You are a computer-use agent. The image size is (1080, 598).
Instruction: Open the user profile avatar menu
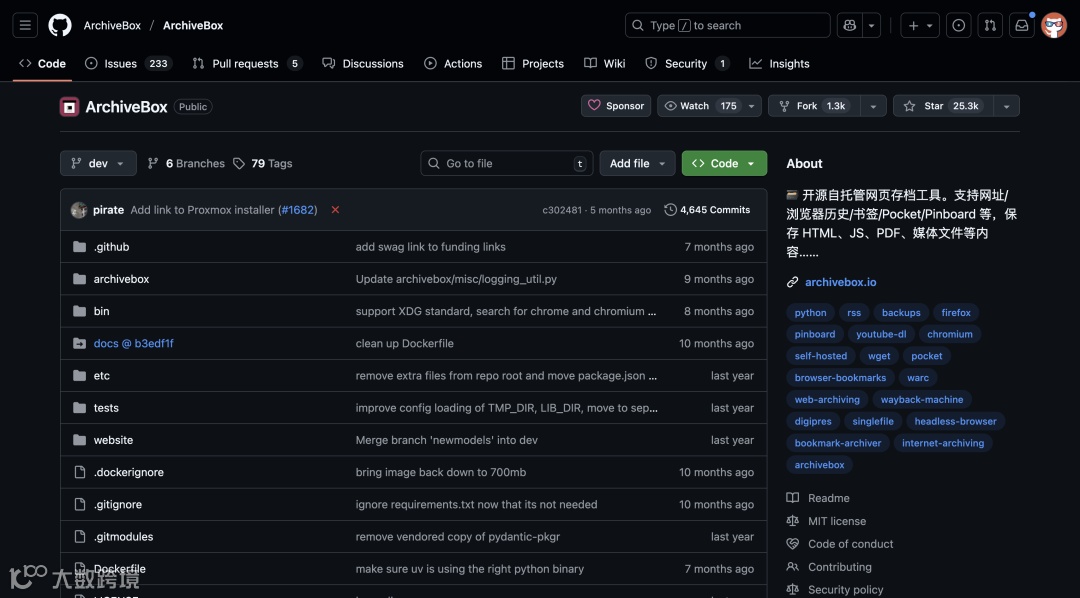tap(1054, 25)
